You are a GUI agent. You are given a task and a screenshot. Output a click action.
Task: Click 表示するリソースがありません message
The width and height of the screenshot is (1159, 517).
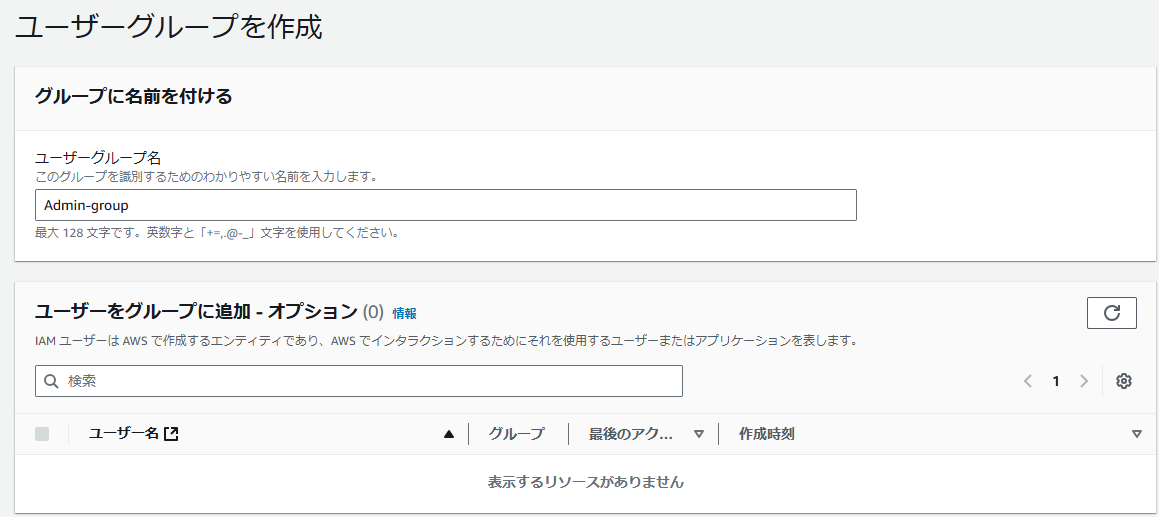[585, 482]
